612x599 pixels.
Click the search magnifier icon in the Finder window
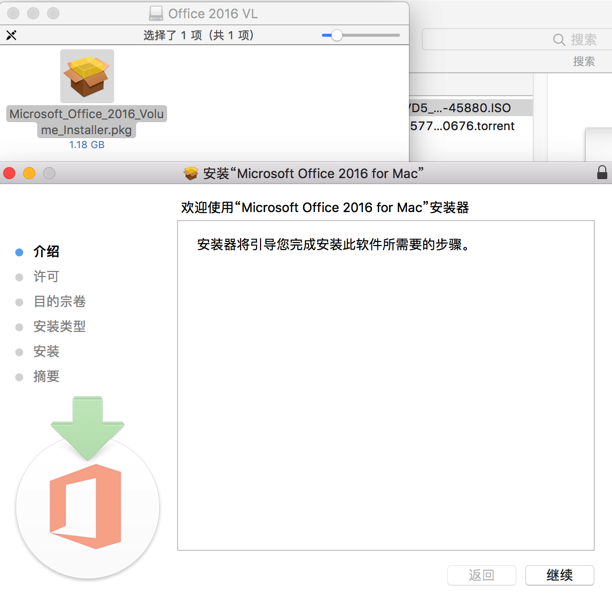pos(559,39)
